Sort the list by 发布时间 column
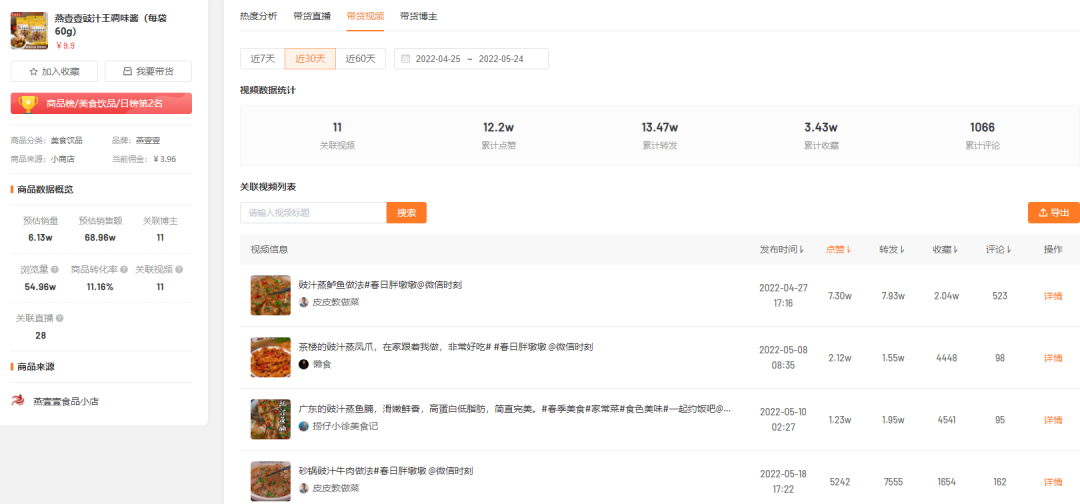This screenshot has width=1080, height=504. click(783, 250)
